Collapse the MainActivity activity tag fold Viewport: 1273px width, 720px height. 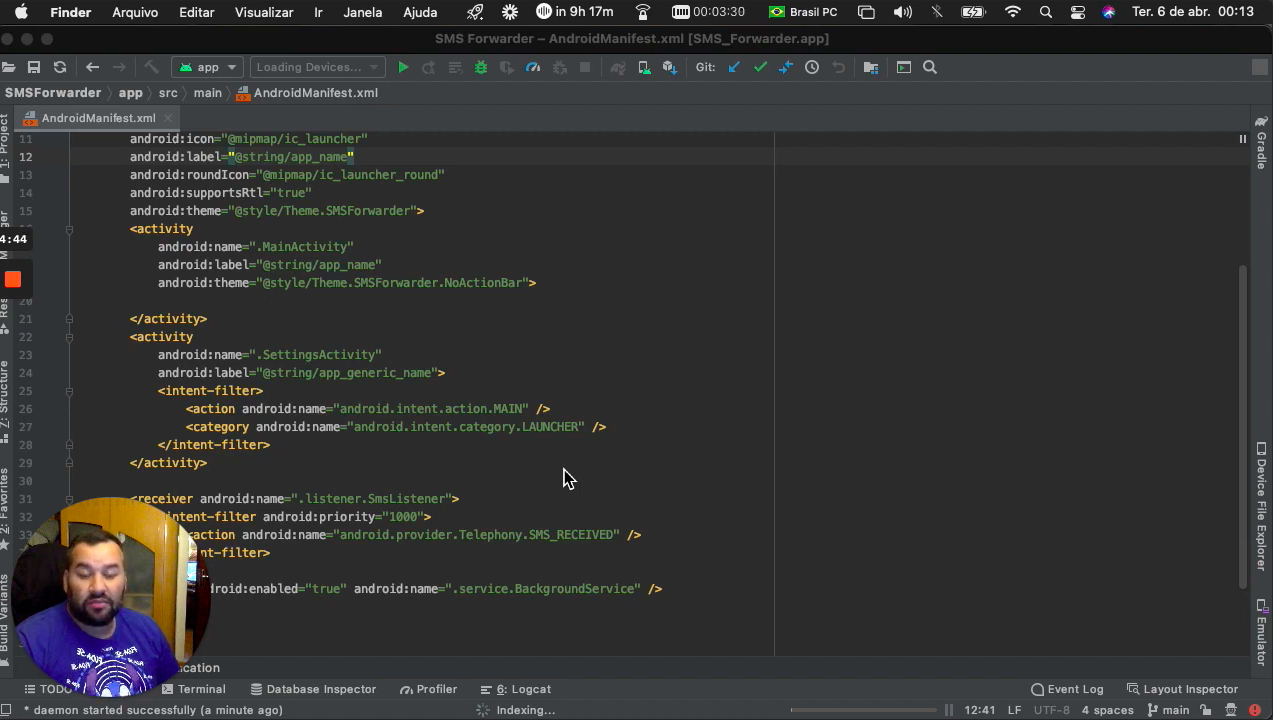tap(69, 229)
